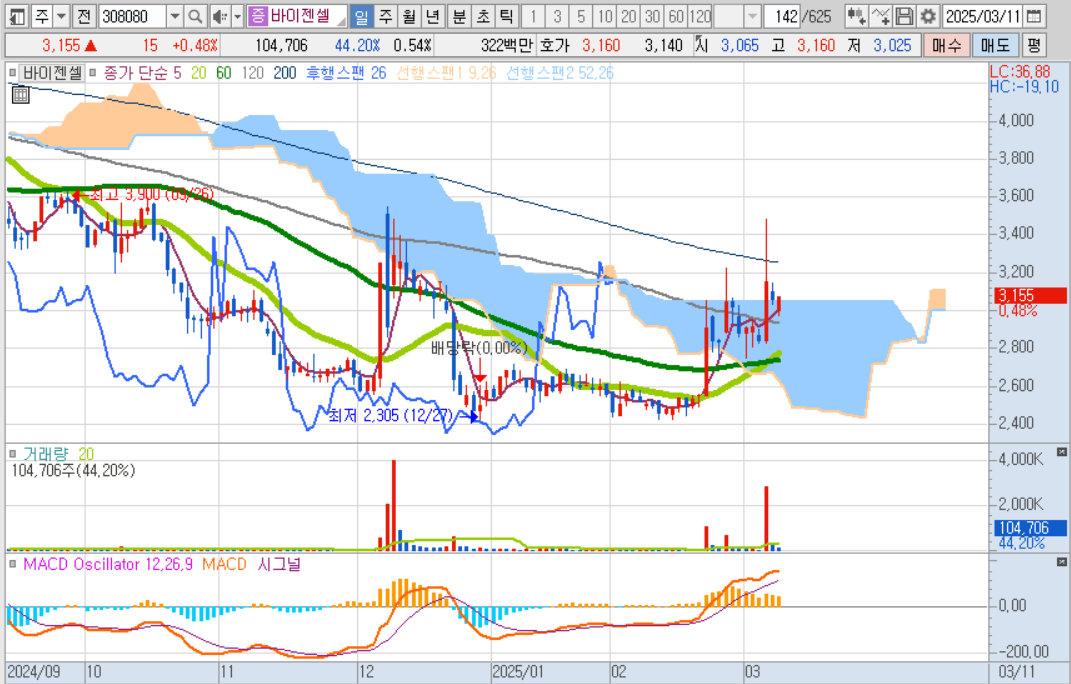Select the 5 interval button

(x=581, y=16)
